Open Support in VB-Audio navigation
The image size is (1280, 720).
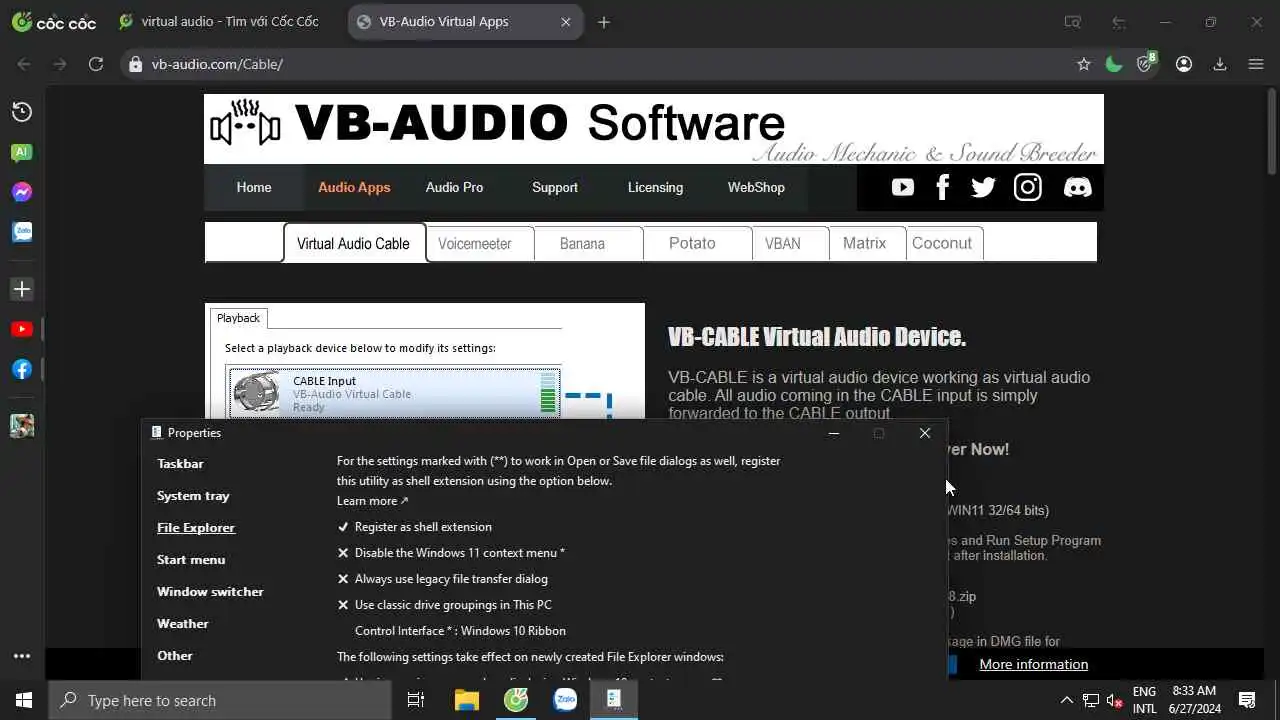(555, 187)
